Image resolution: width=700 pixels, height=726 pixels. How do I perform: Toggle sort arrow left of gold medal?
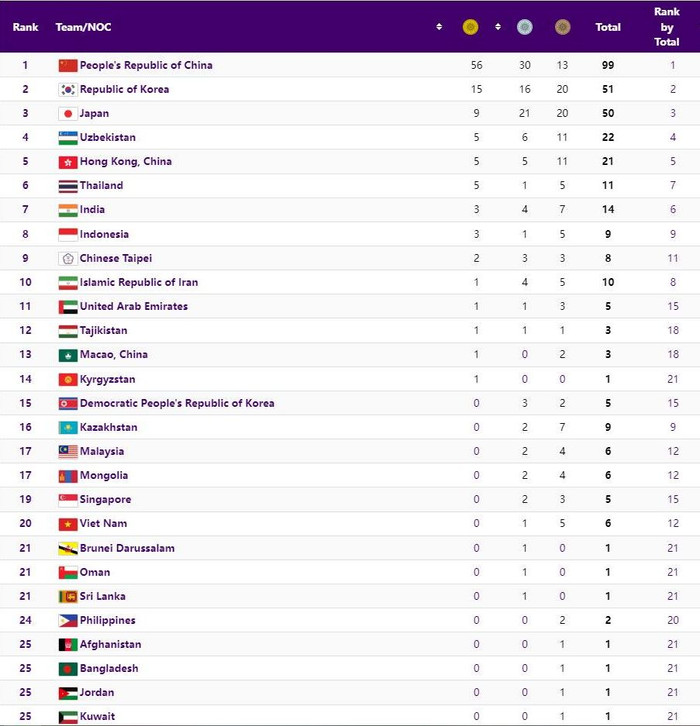coord(440,27)
